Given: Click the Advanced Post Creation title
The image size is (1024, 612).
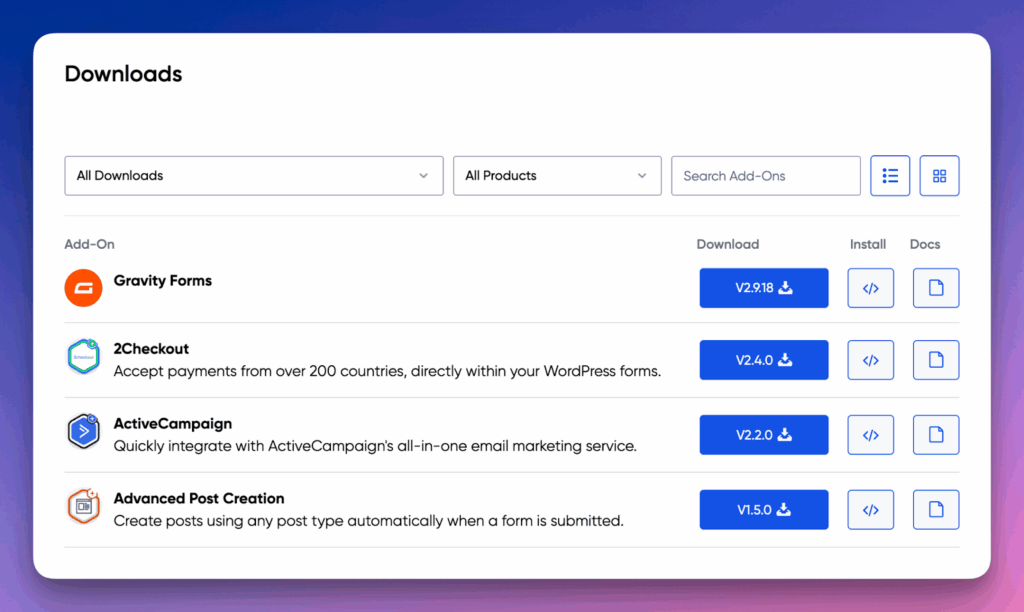Looking at the screenshot, I should 199,498.
